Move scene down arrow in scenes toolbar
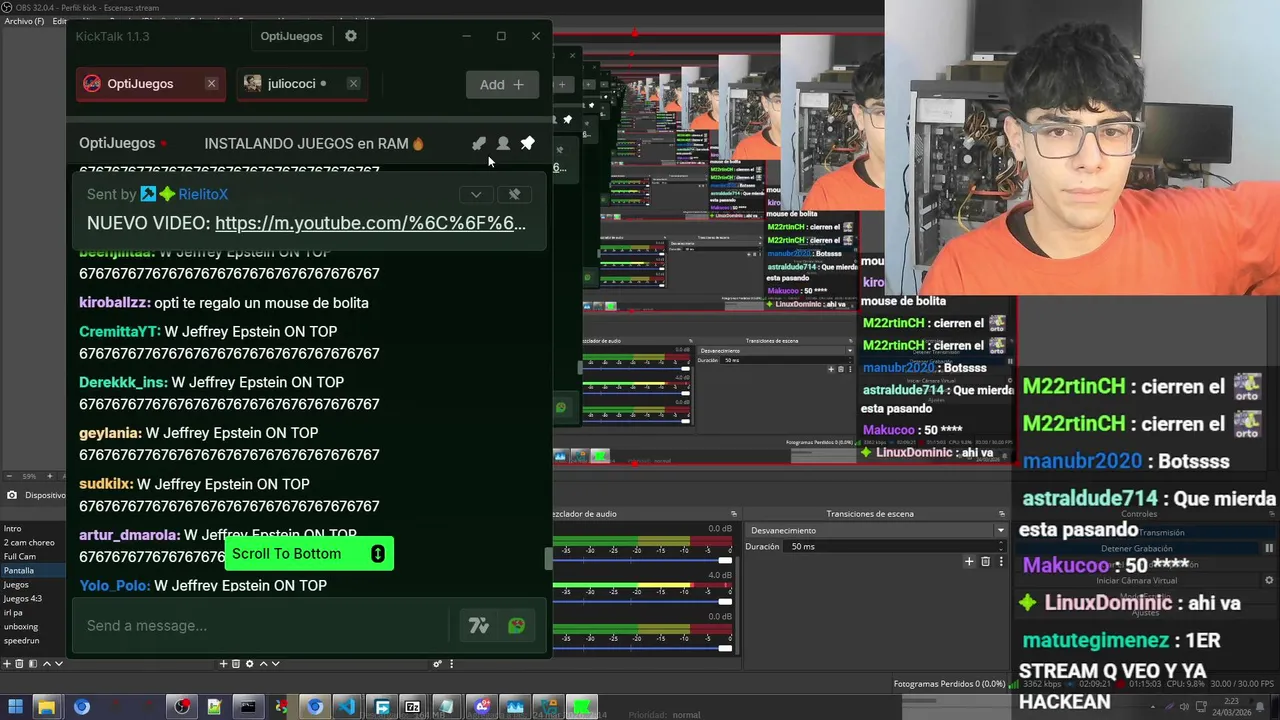This screenshot has width=1280, height=720. 58,664
